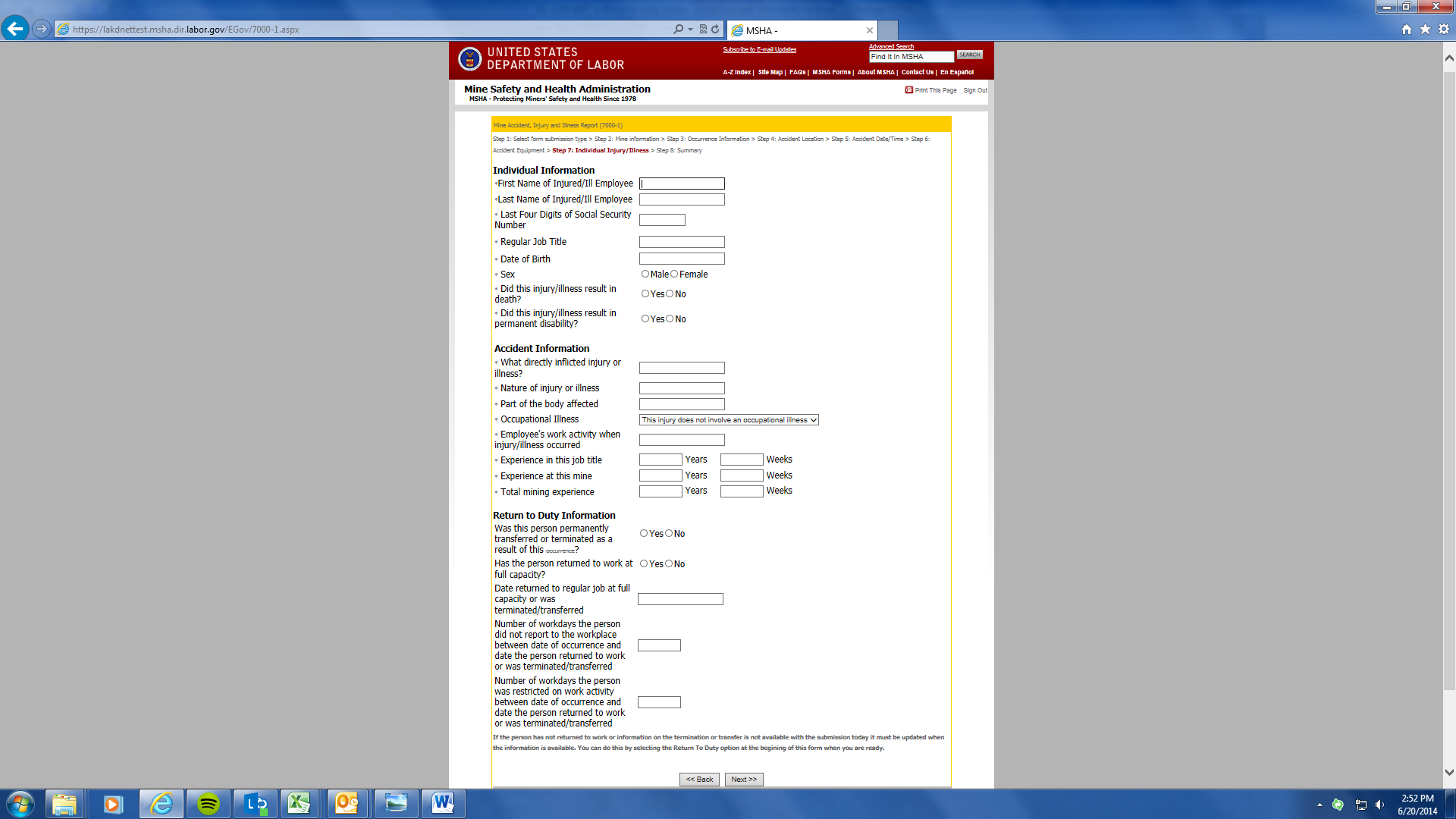Expand address bar search dropdown arrow

[690, 29]
